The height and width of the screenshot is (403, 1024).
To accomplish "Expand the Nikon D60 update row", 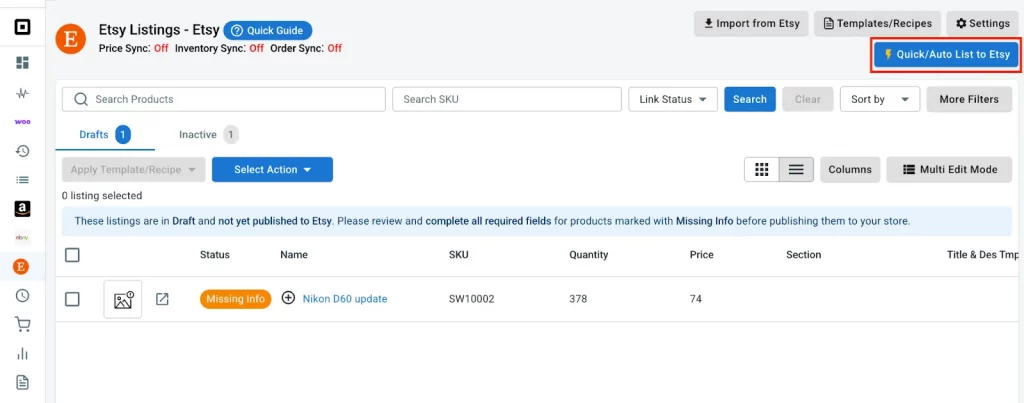I will click(x=289, y=298).
